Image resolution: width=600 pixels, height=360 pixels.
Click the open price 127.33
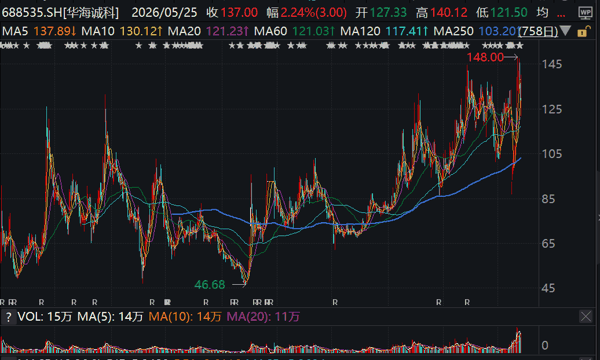click(388, 13)
